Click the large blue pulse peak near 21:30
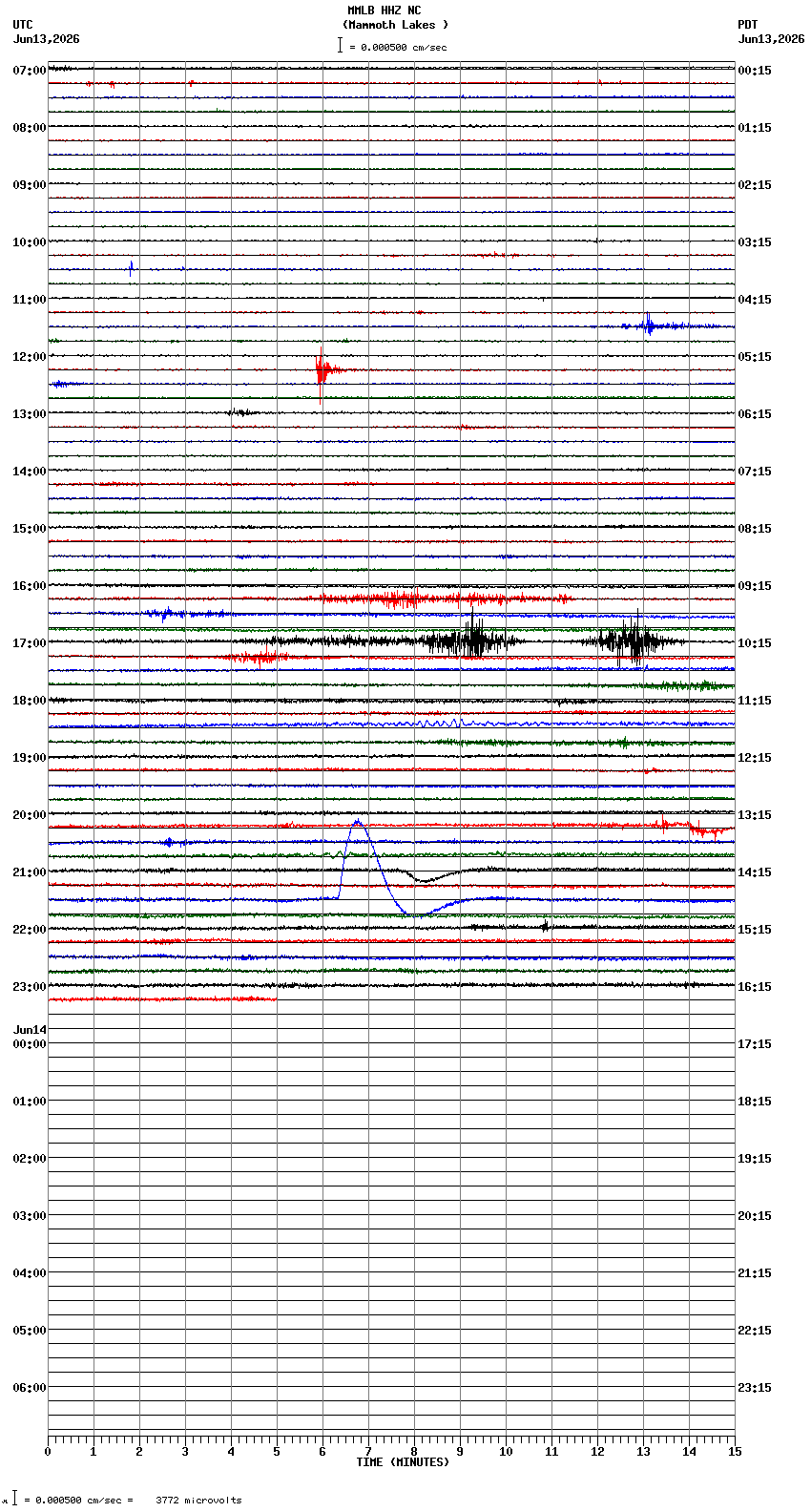 (x=358, y=824)
